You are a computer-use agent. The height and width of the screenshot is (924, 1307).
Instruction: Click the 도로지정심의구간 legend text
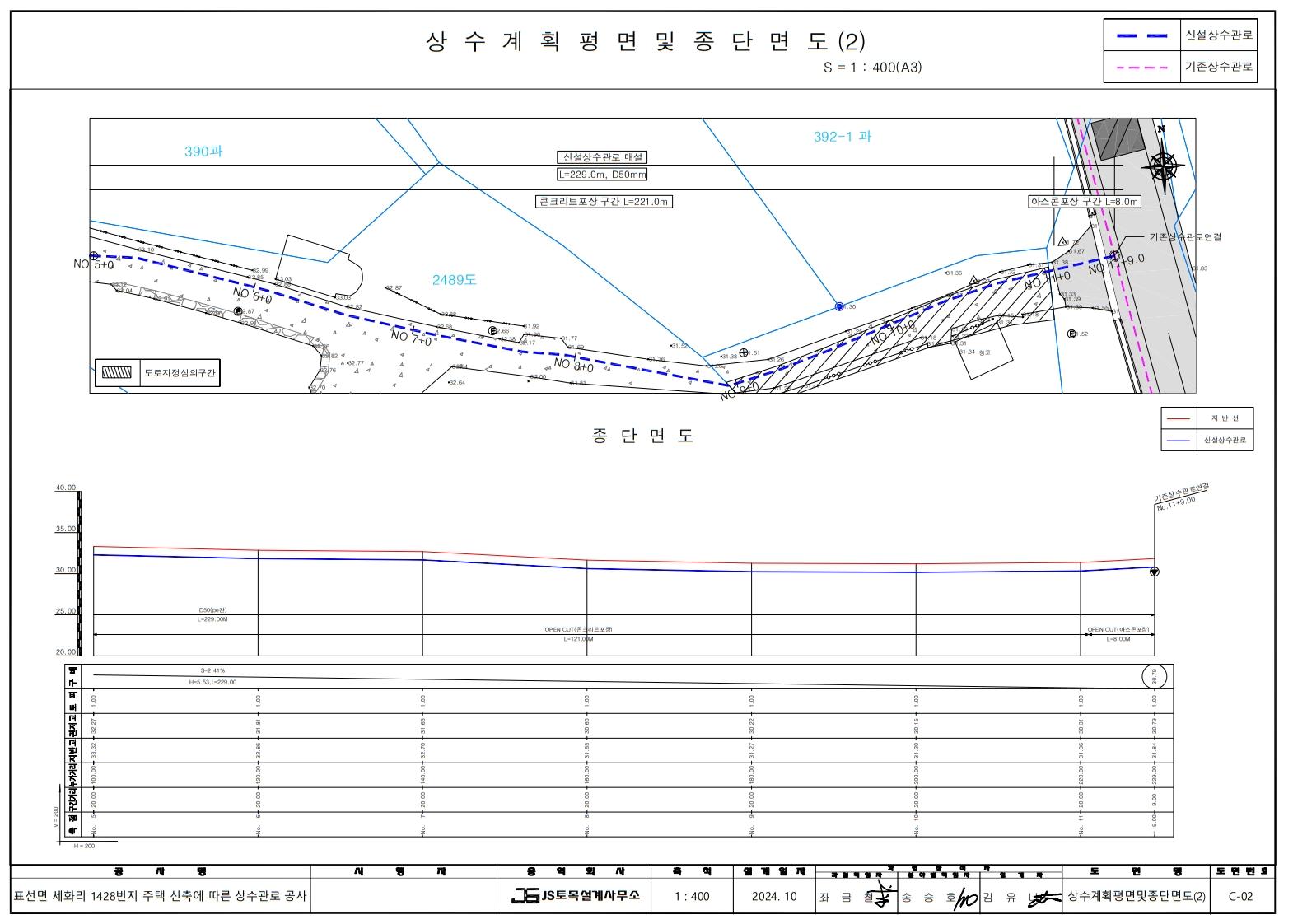pyautogui.click(x=180, y=373)
